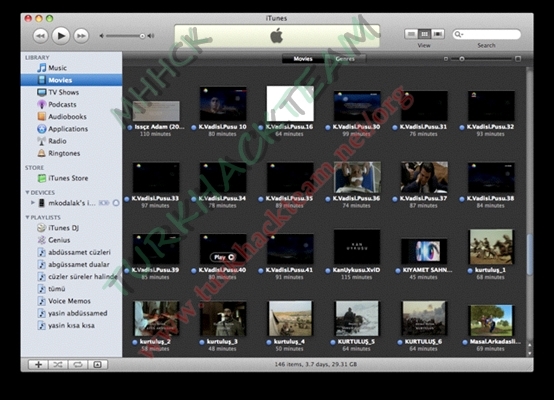
Task: Skip to next track with fast-forward button
Action: [x=81, y=36]
